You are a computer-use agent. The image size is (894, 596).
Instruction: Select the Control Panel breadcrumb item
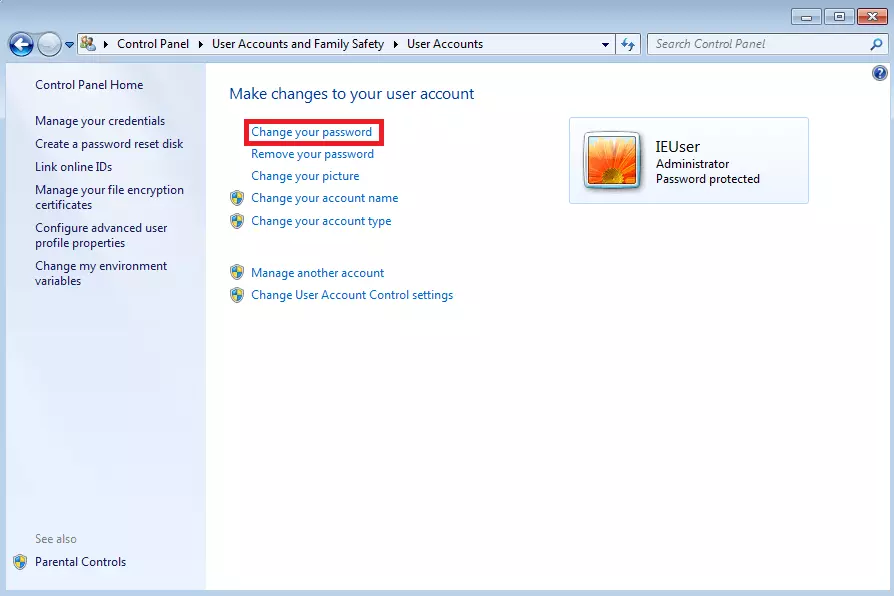[x=152, y=44]
